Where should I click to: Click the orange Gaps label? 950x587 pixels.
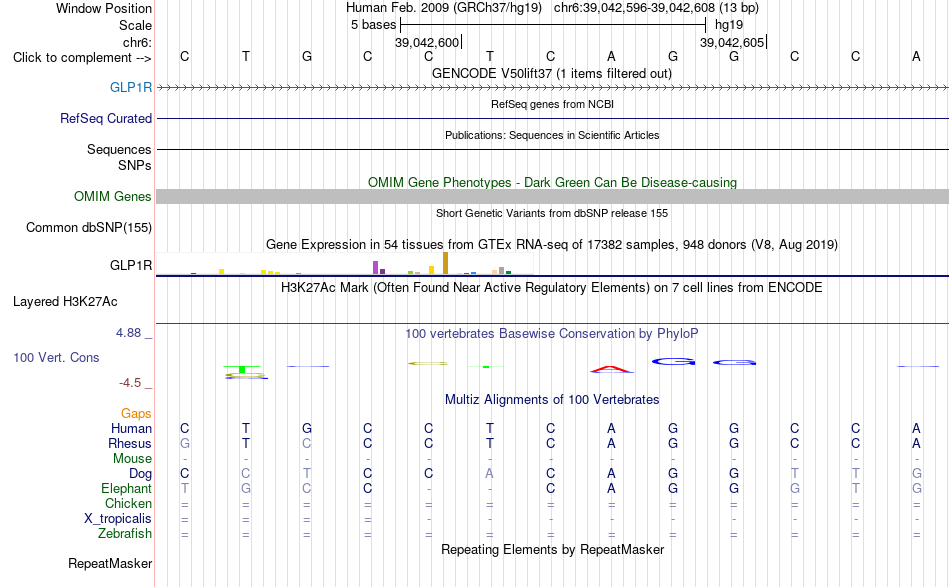click(x=136, y=413)
